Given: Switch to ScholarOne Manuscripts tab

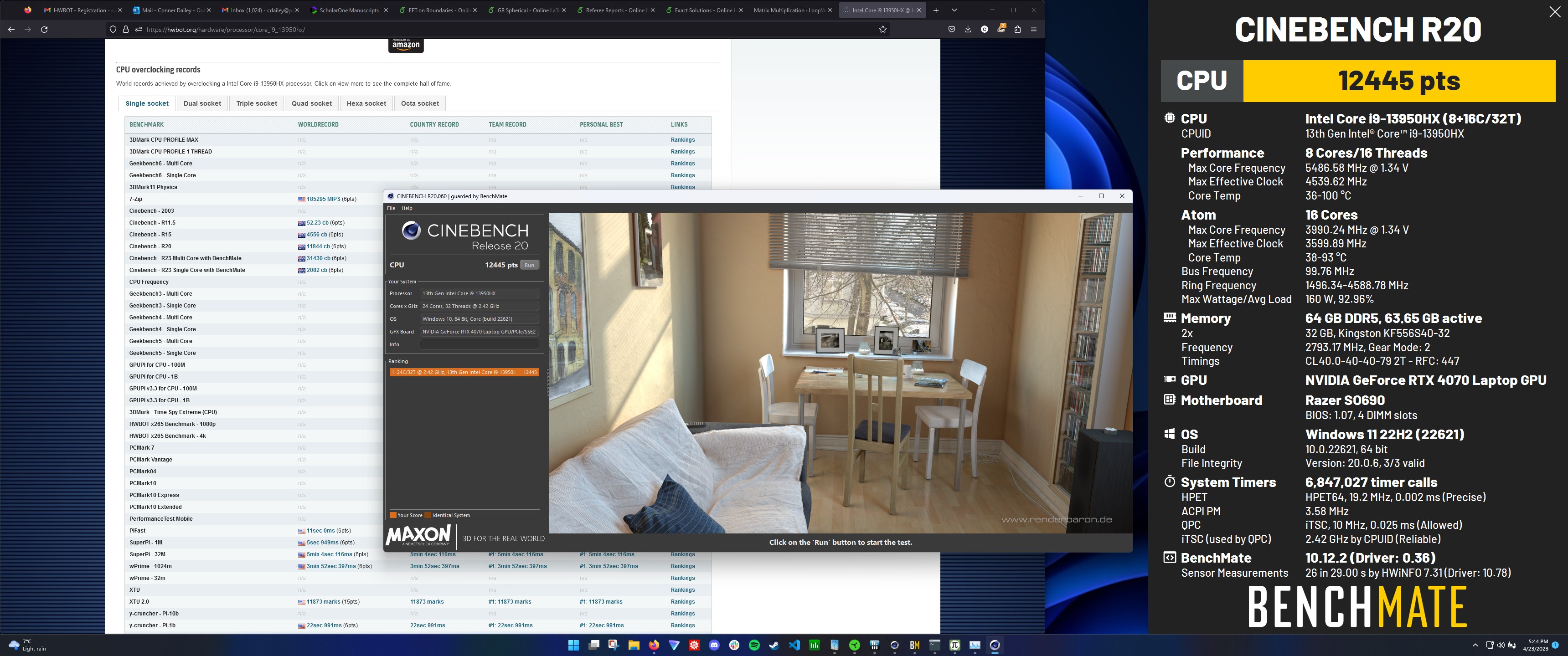Looking at the screenshot, I should click(350, 10).
